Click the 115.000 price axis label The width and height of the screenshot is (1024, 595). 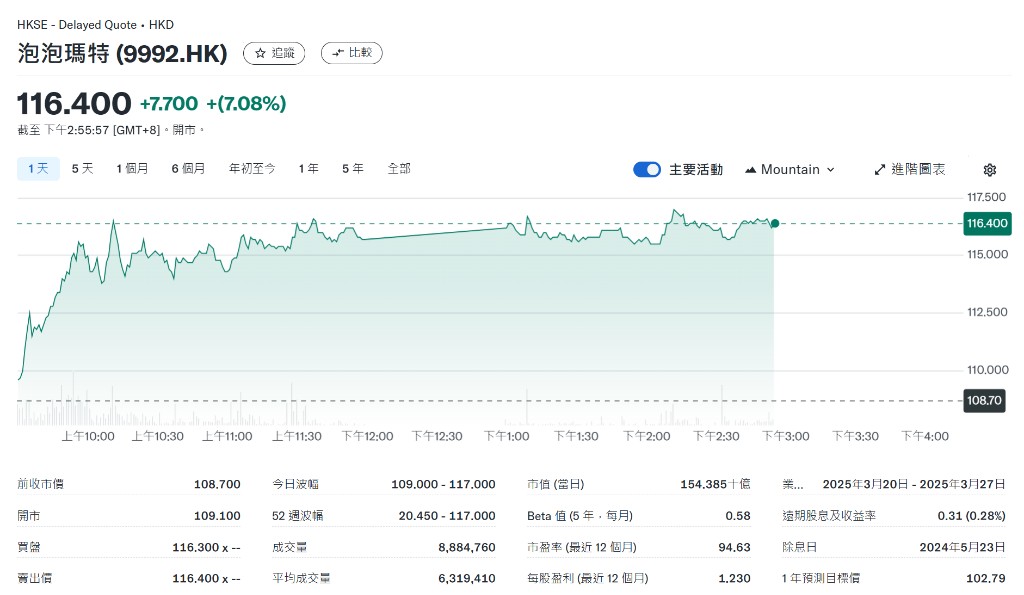(x=987, y=255)
